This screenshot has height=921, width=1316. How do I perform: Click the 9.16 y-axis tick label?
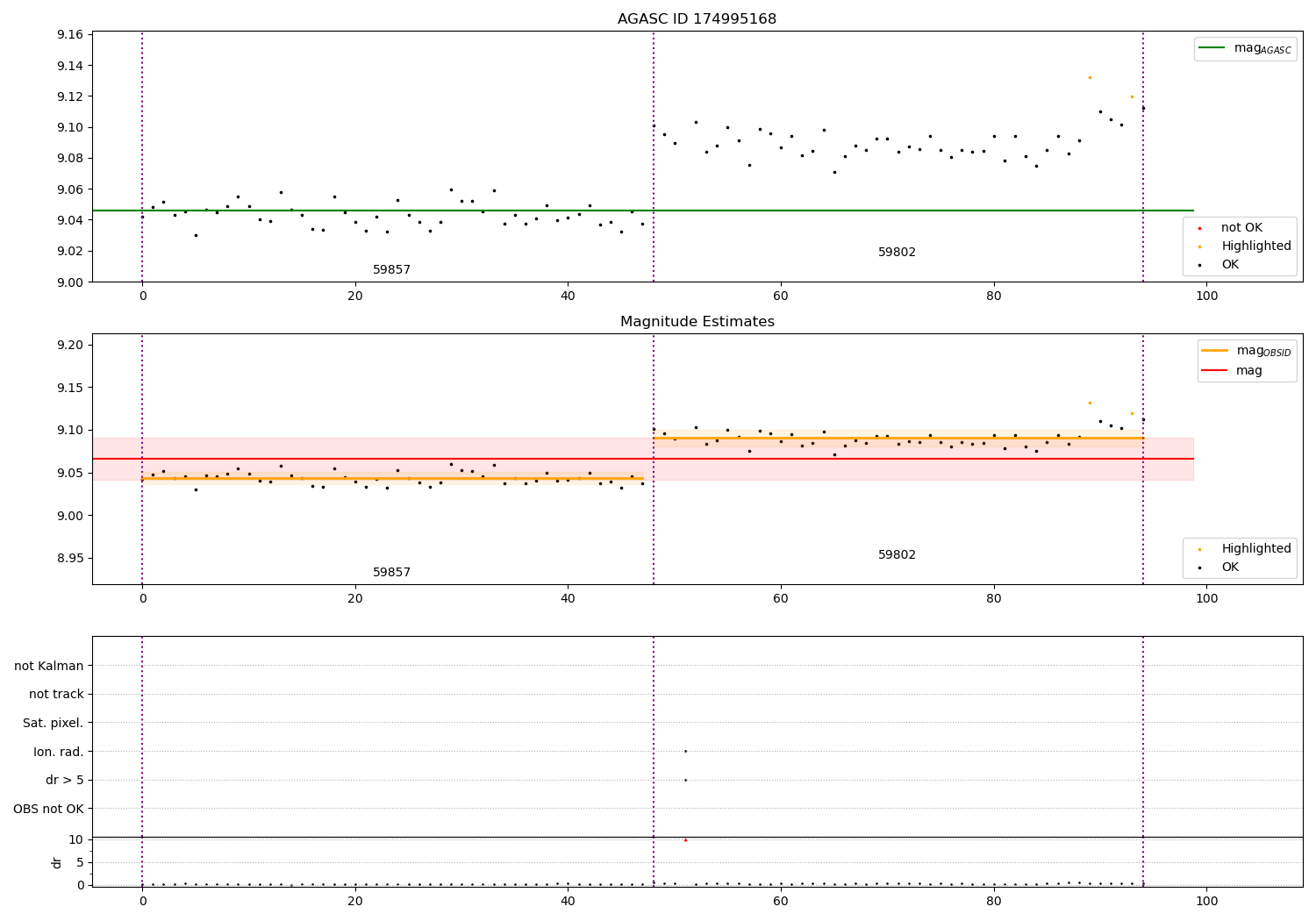69,35
